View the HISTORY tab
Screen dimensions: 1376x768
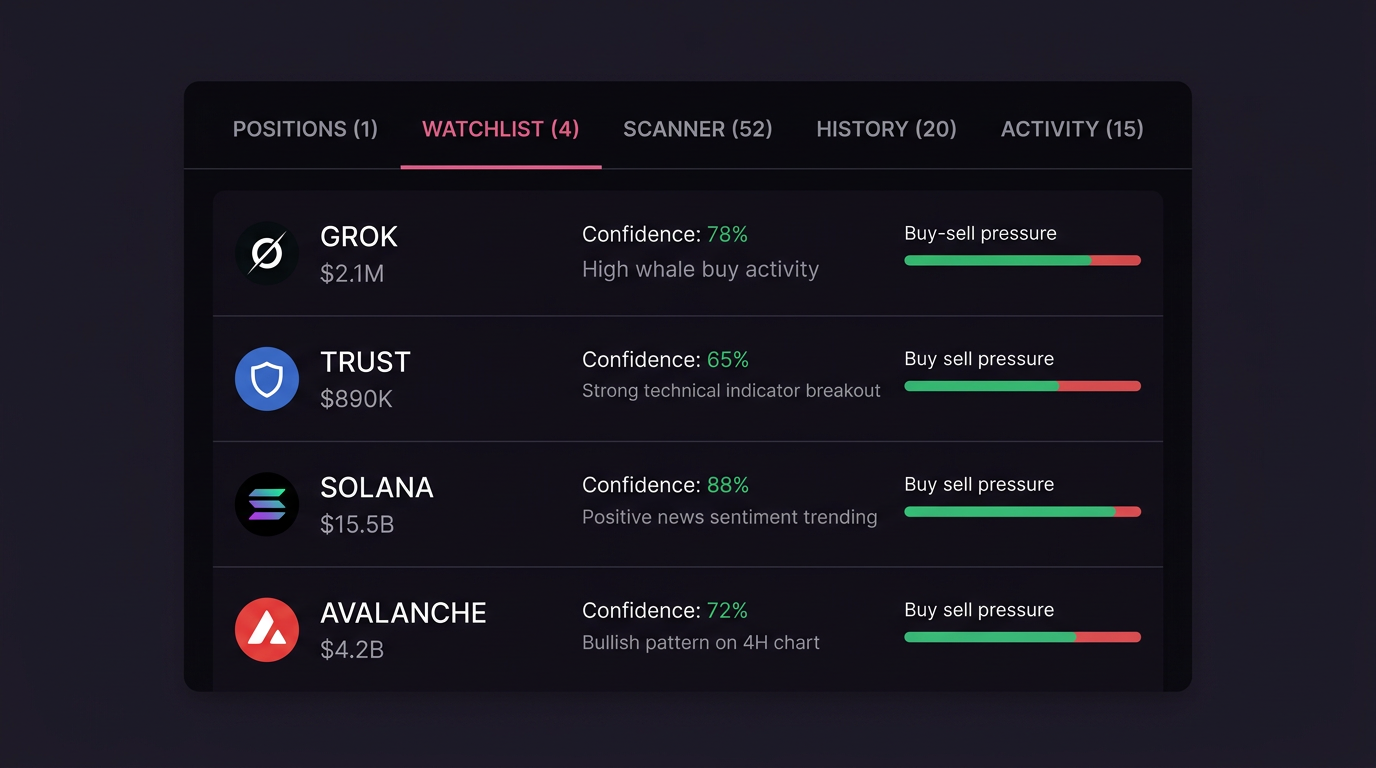(886, 129)
